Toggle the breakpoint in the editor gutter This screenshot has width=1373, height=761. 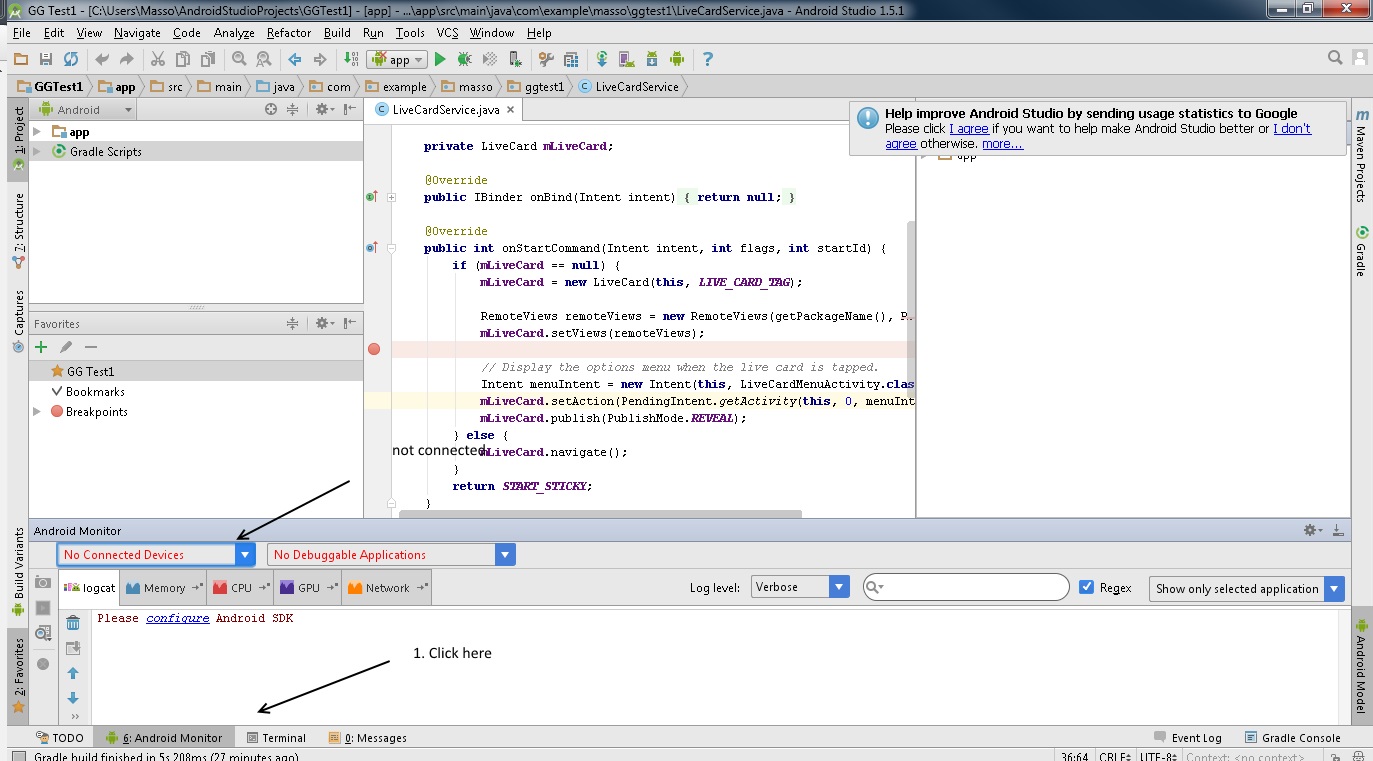[x=374, y=349]
